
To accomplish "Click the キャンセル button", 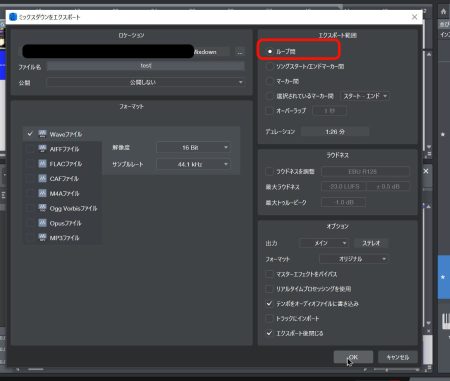I will coord(398,357).
